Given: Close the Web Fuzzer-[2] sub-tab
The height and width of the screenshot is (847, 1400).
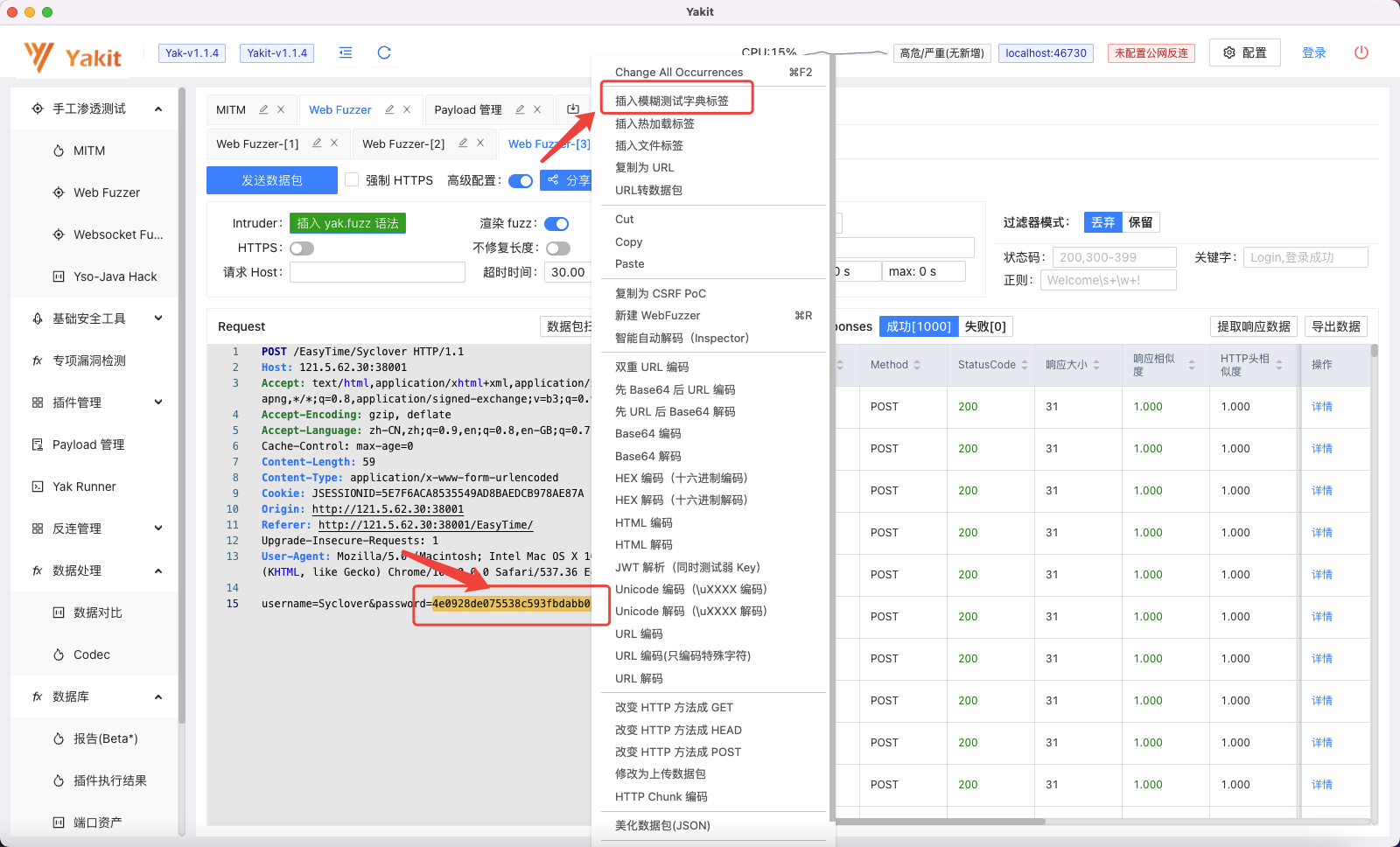Looking at the screenshot, I should (480, 143).
